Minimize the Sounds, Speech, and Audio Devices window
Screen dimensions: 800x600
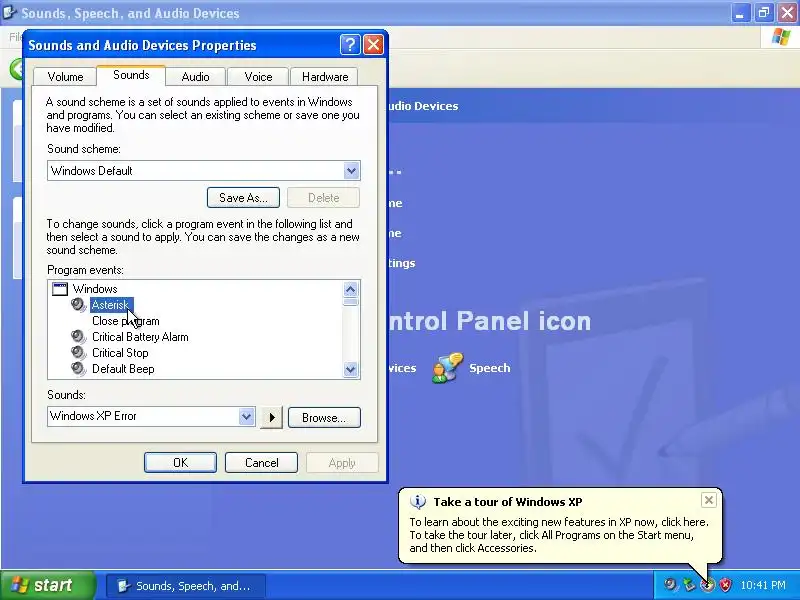(740, 13)
